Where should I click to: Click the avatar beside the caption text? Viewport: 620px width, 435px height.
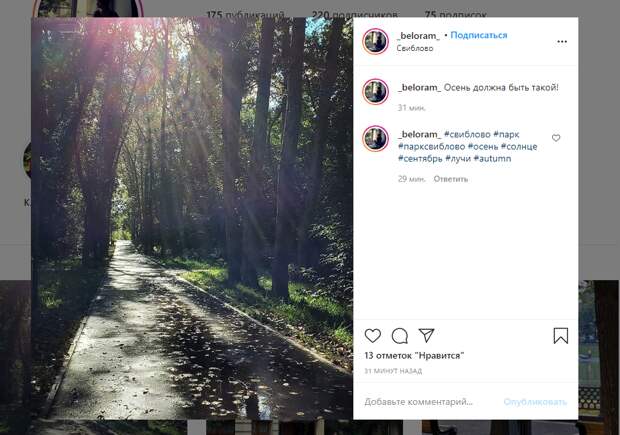(375, 92)
